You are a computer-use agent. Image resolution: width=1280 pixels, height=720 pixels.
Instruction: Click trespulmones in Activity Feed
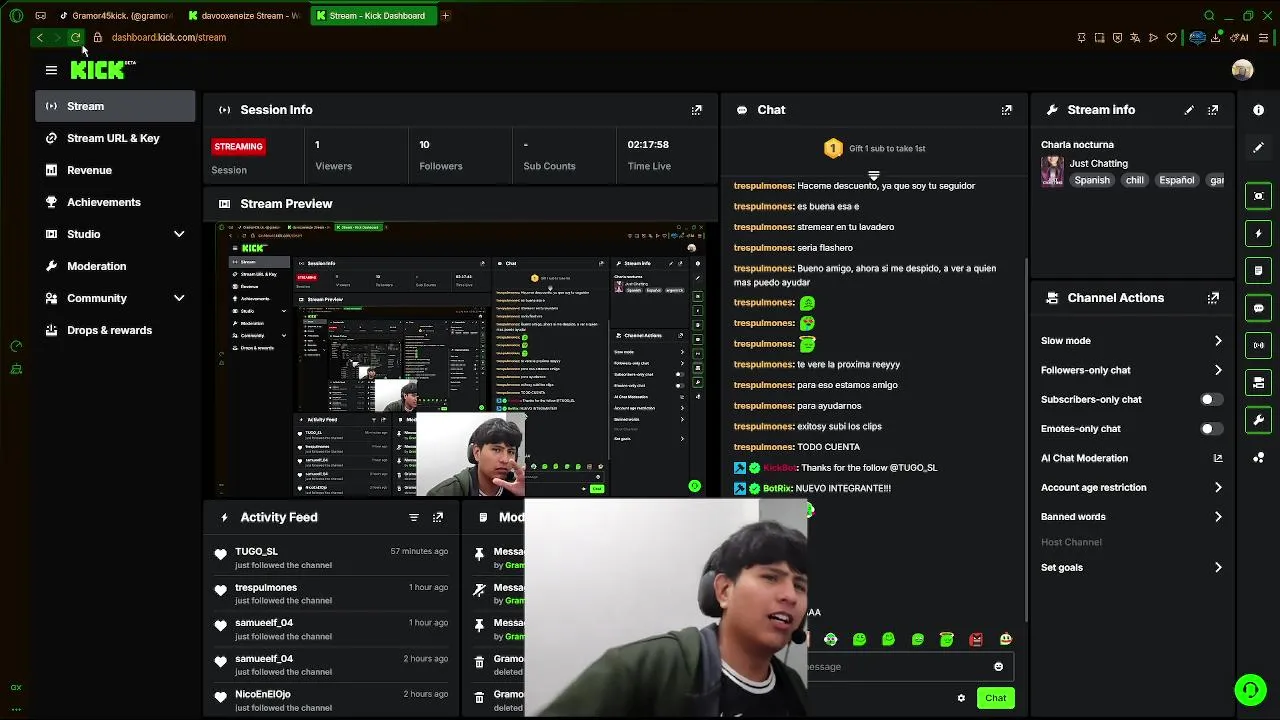click(266, 588)
